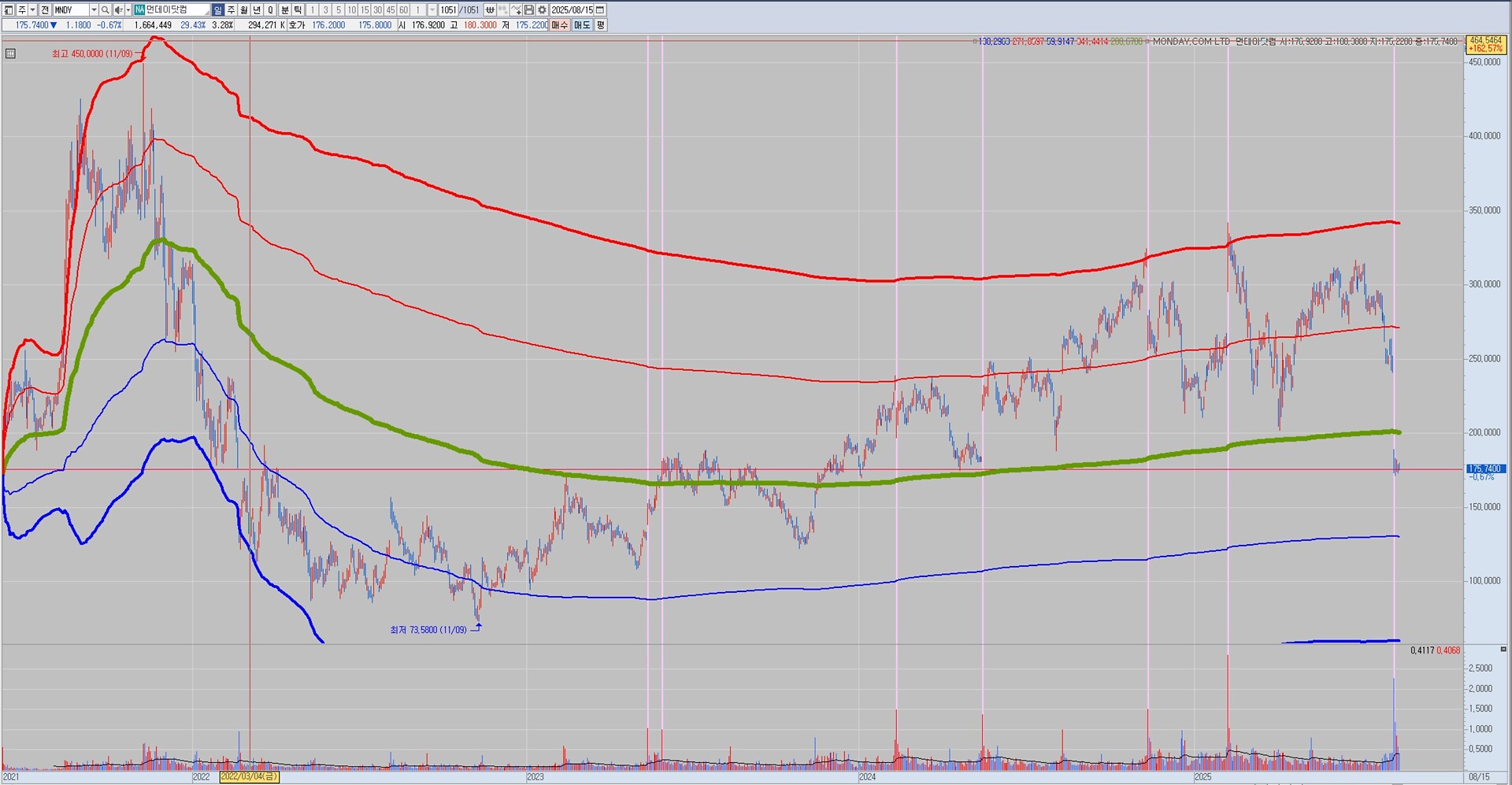
Task: Select the 5 interval button
Action: (339, 9)
